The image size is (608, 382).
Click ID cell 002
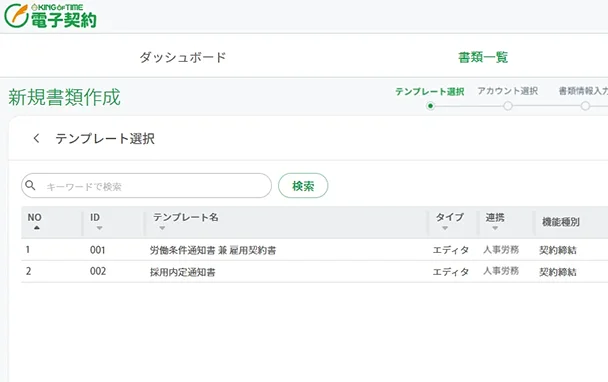point(98,271)
